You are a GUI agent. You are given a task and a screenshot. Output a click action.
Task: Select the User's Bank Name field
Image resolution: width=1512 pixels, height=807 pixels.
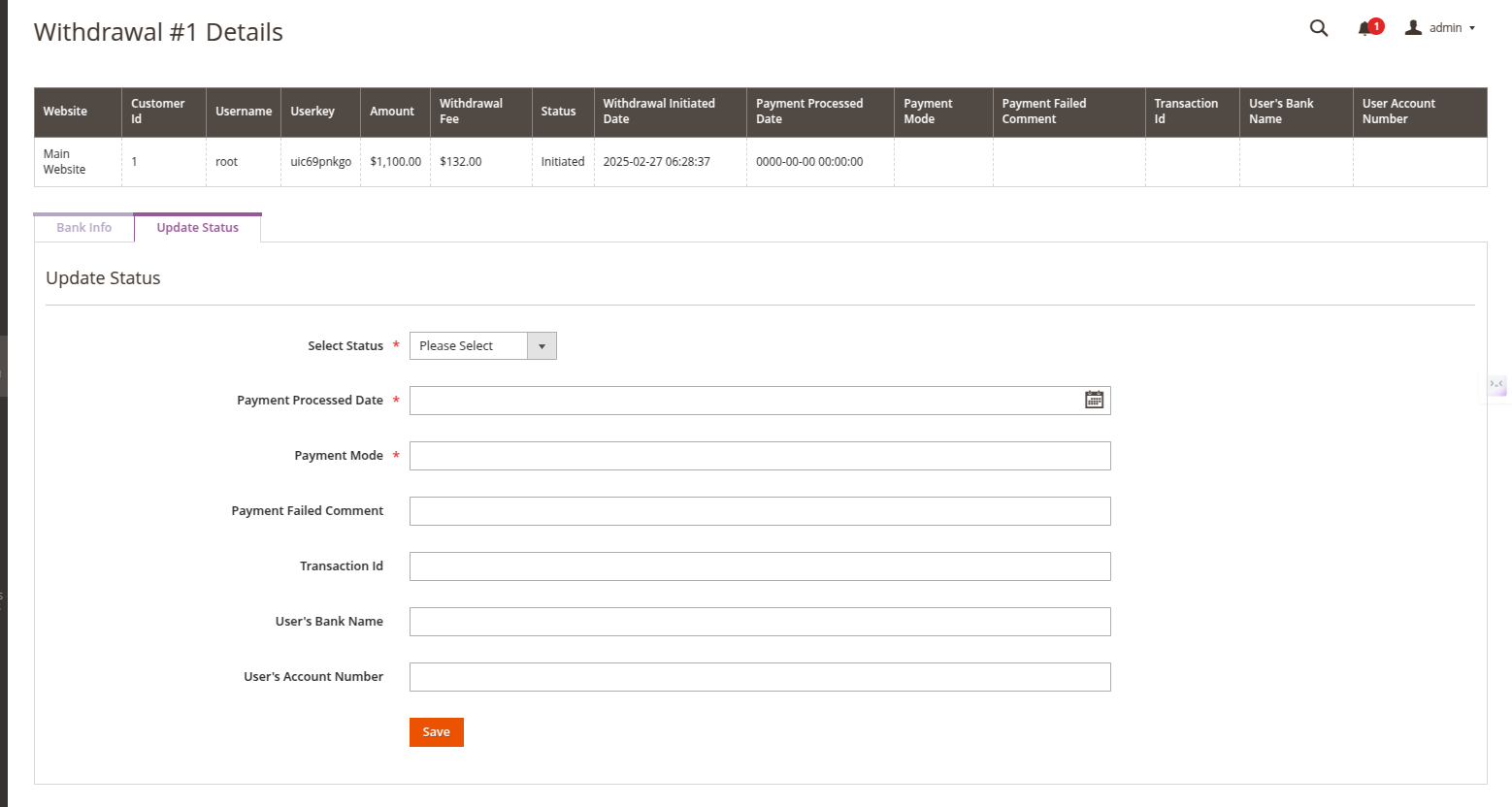[759, 622]
